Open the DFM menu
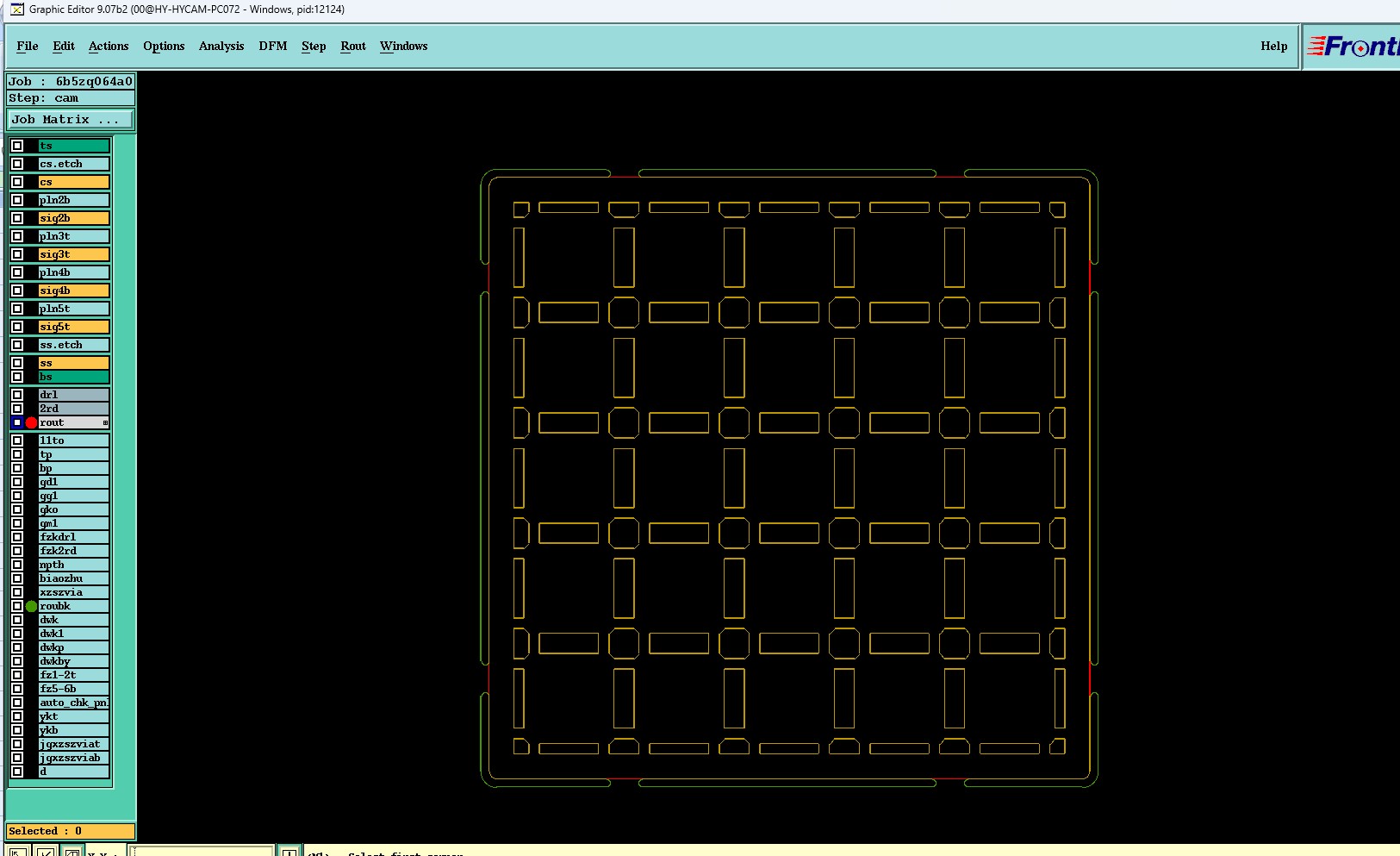Screen dimensions: 1400x856 273,46
